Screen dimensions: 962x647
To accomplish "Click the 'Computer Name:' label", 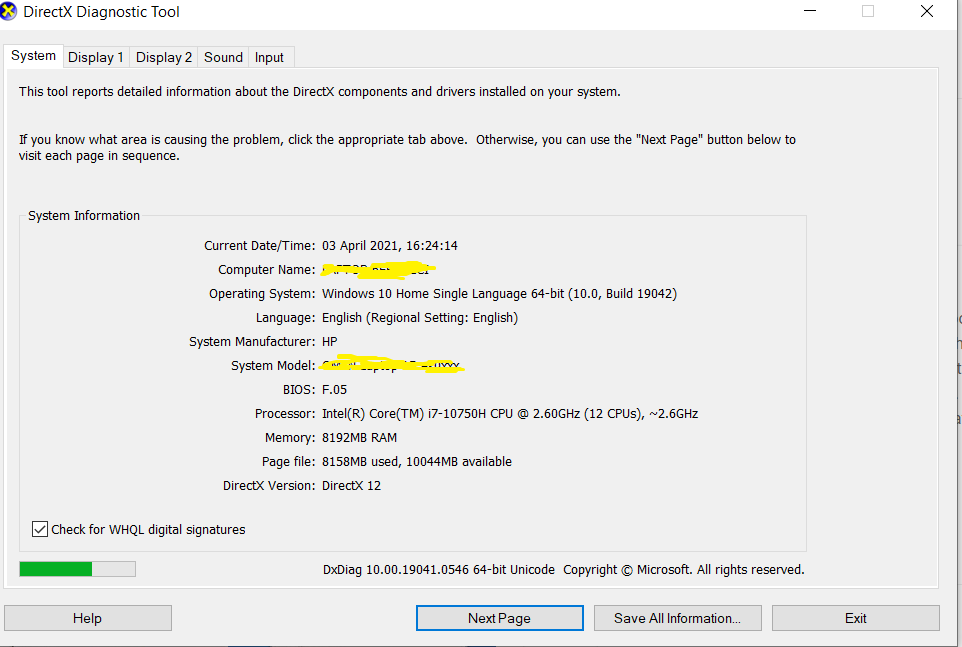I will point(267,270).
